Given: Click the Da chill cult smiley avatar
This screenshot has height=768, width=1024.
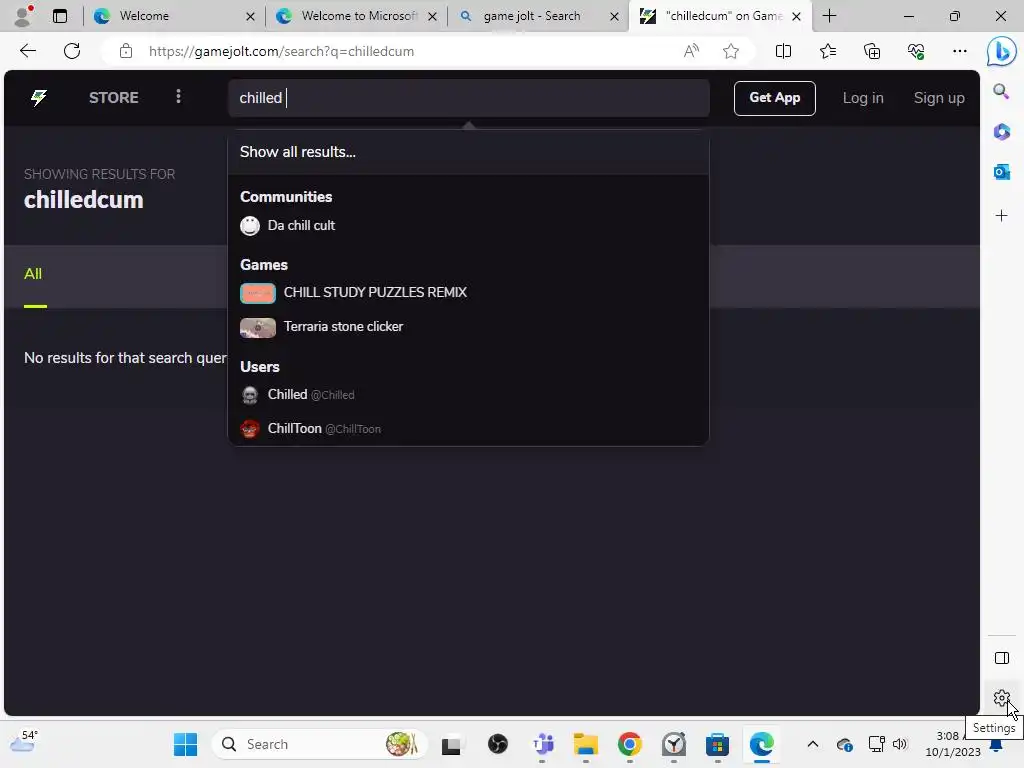Looking at the screenshot, I should point(249,226).
